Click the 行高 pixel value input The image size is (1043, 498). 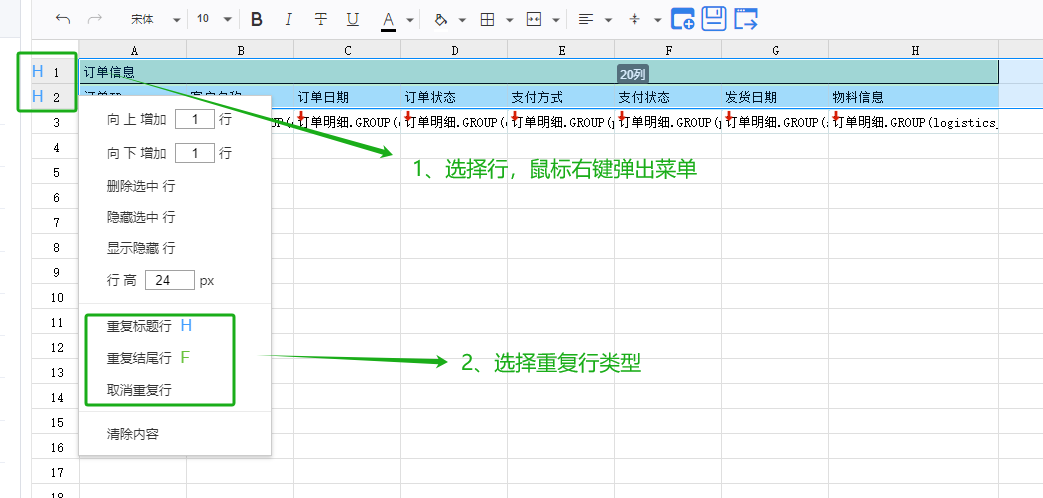[x=170, y=280]
